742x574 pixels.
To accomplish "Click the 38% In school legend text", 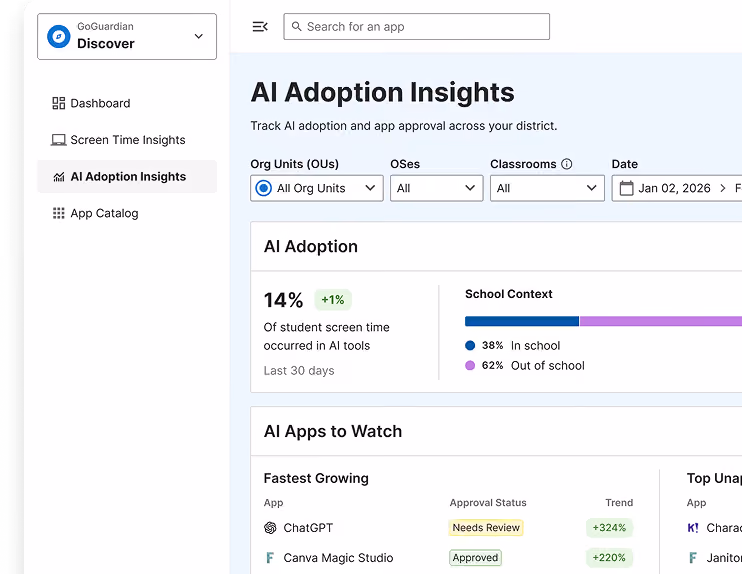I will (521, 345).
